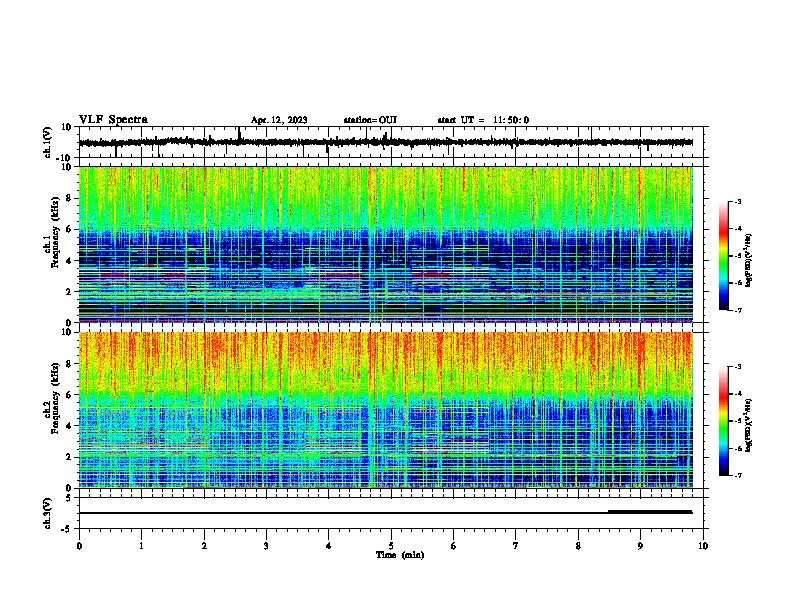The width and height of the screenshot is (792, 612).
Task: Click the "station=OUI" header label
Action: (370, 120)
